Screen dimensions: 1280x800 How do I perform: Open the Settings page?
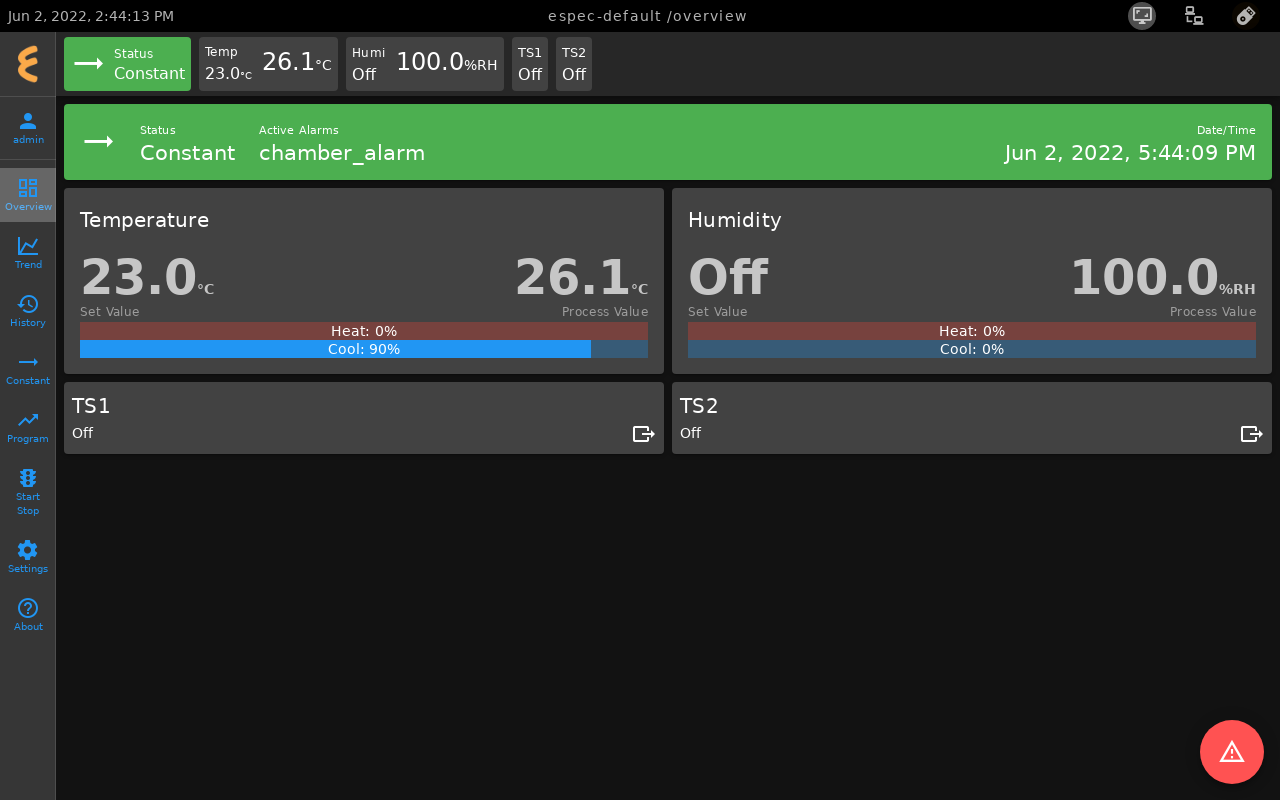pos(28,557)
